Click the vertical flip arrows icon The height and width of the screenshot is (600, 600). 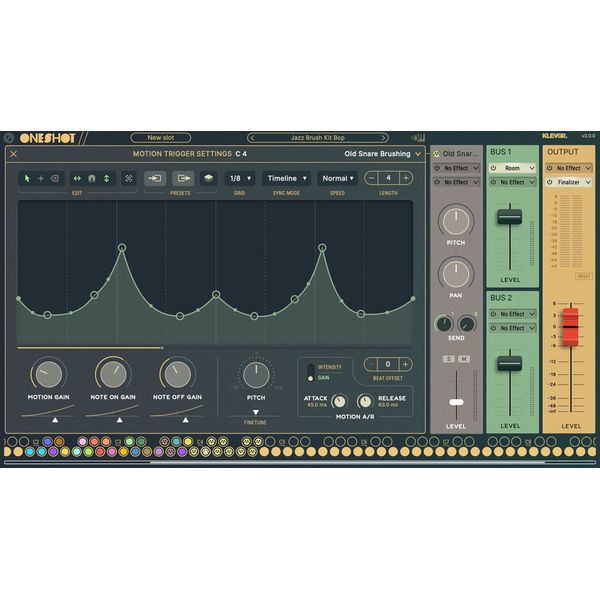106,178
